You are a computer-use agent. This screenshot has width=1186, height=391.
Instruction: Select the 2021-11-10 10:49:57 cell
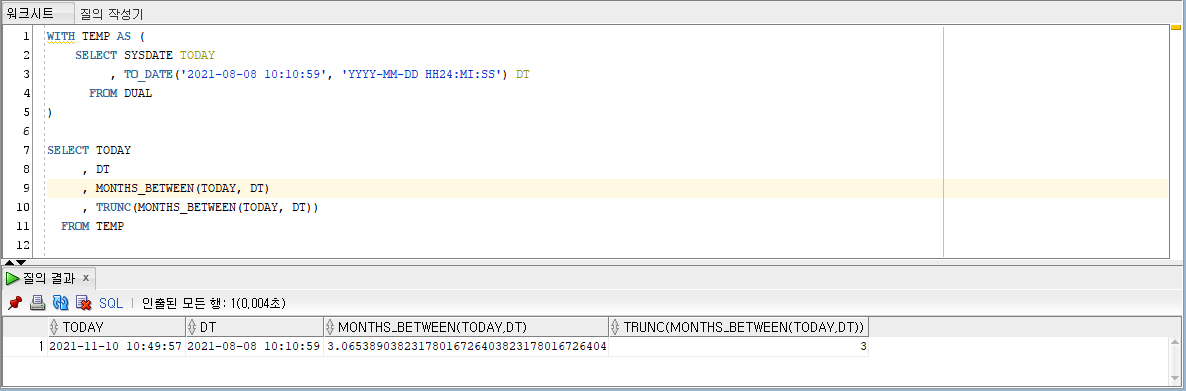click(116, 346)
